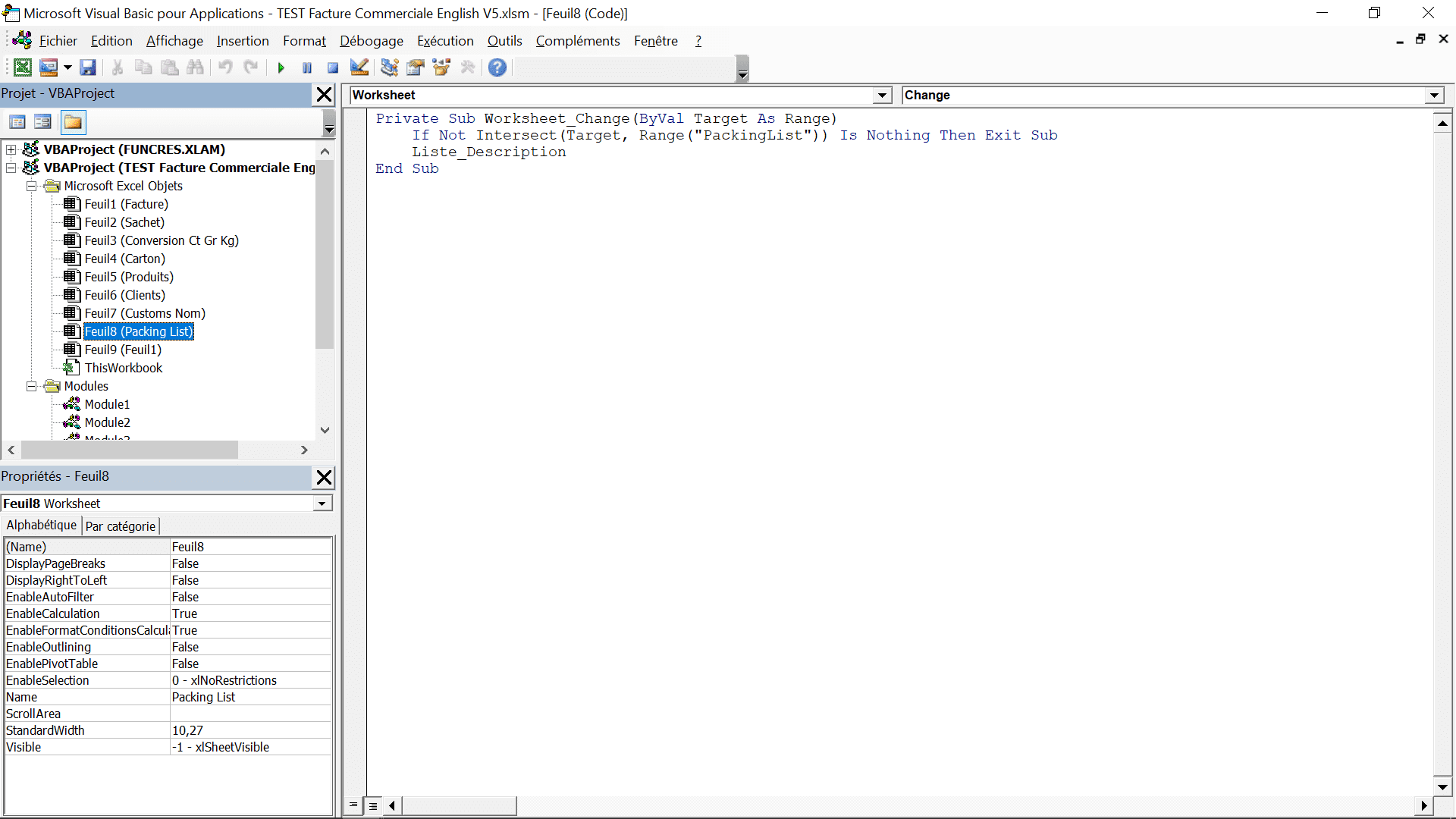Click the View Code icon in the Project pane
The image size is (1456, 819).
[17, 122]
